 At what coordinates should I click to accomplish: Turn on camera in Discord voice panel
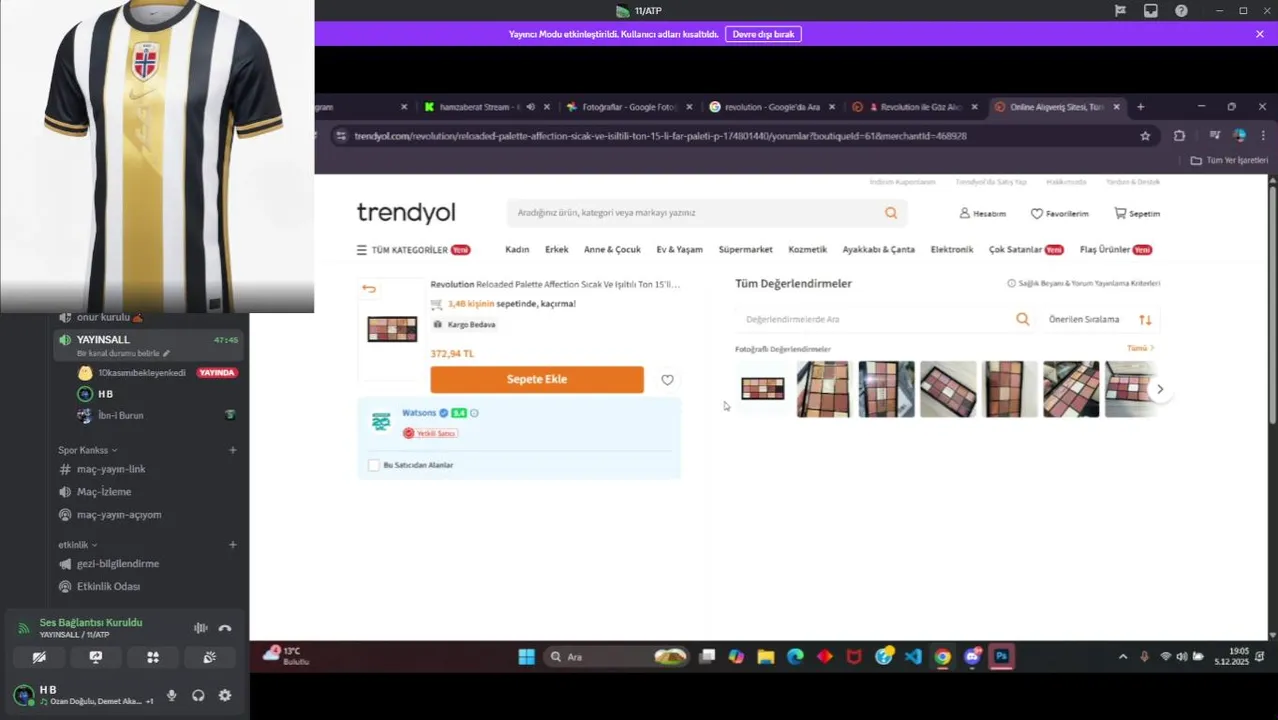pyautogui.click(x=39, y=657)
